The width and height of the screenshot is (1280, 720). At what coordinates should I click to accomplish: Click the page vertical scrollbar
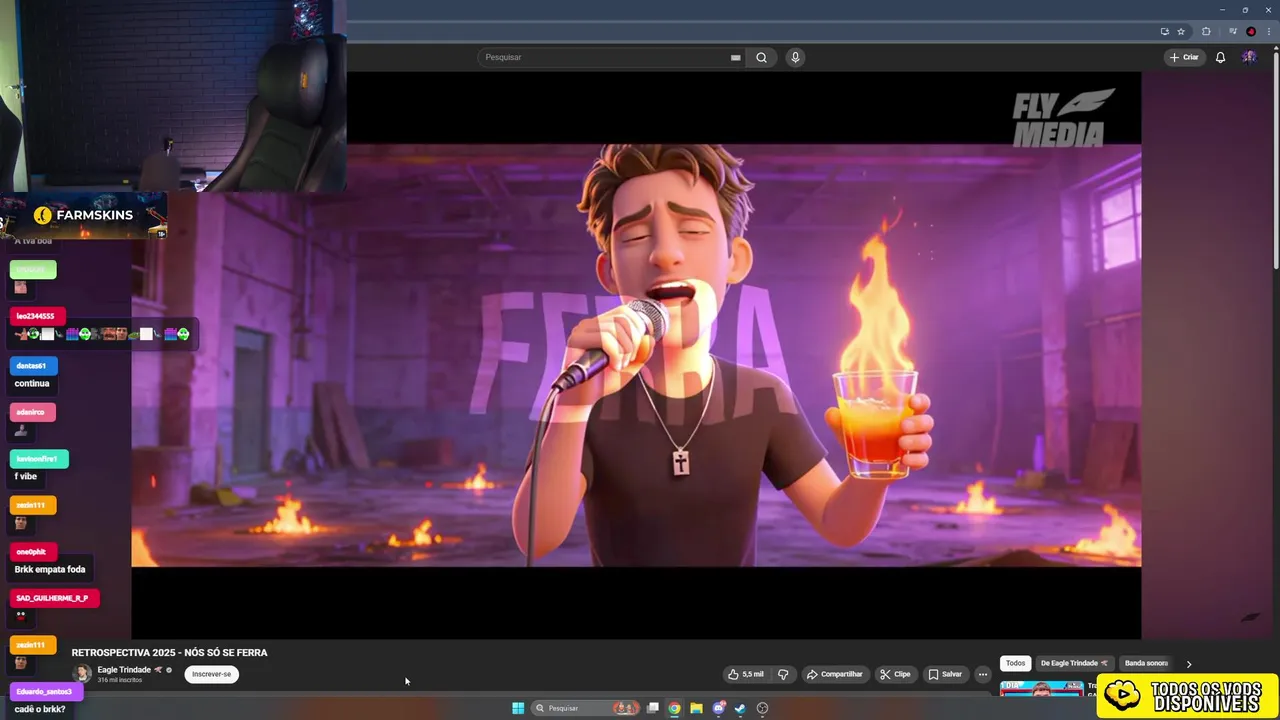1275,160
